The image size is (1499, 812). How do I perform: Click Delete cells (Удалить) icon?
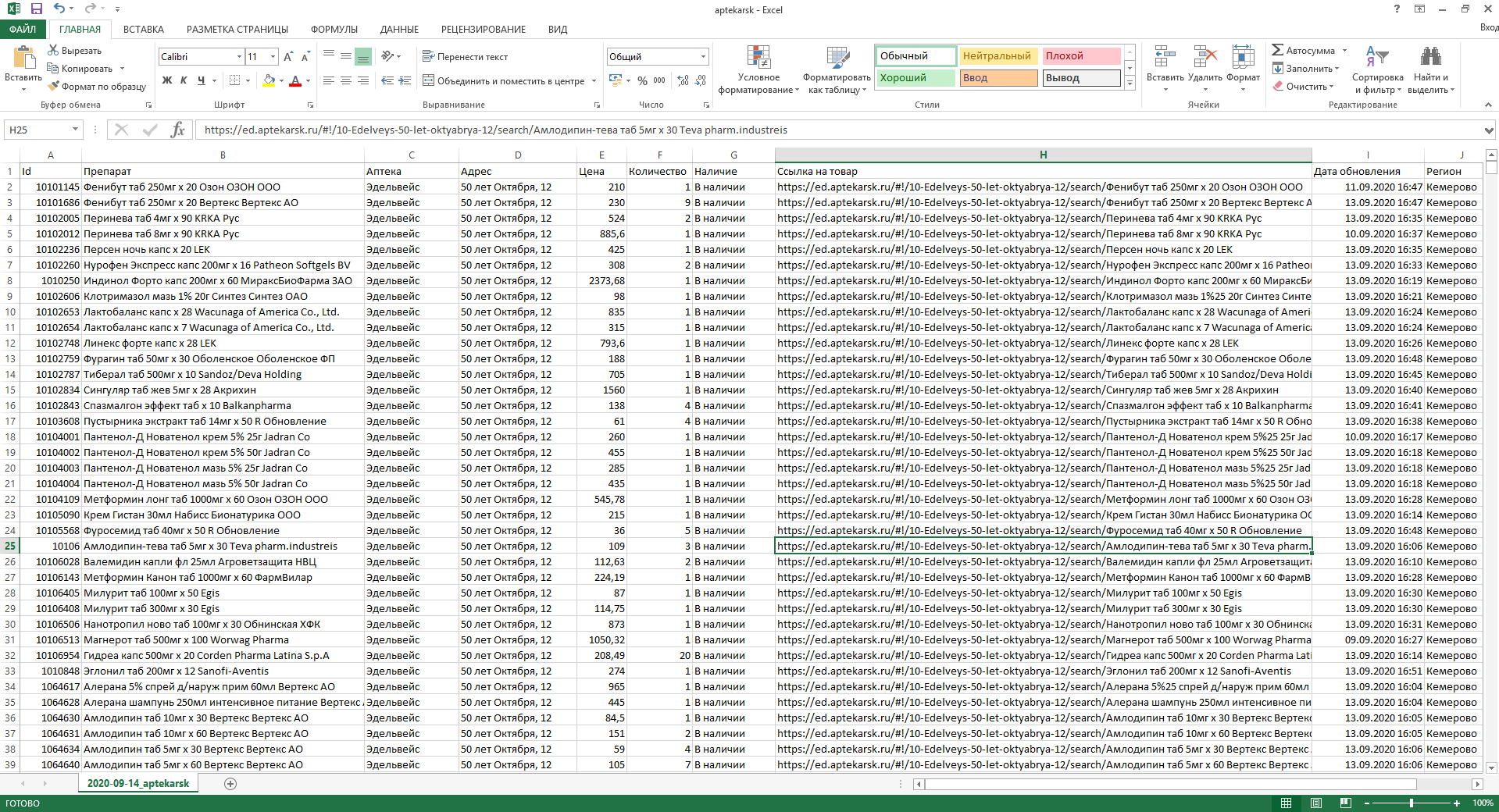coord(1205,58)
